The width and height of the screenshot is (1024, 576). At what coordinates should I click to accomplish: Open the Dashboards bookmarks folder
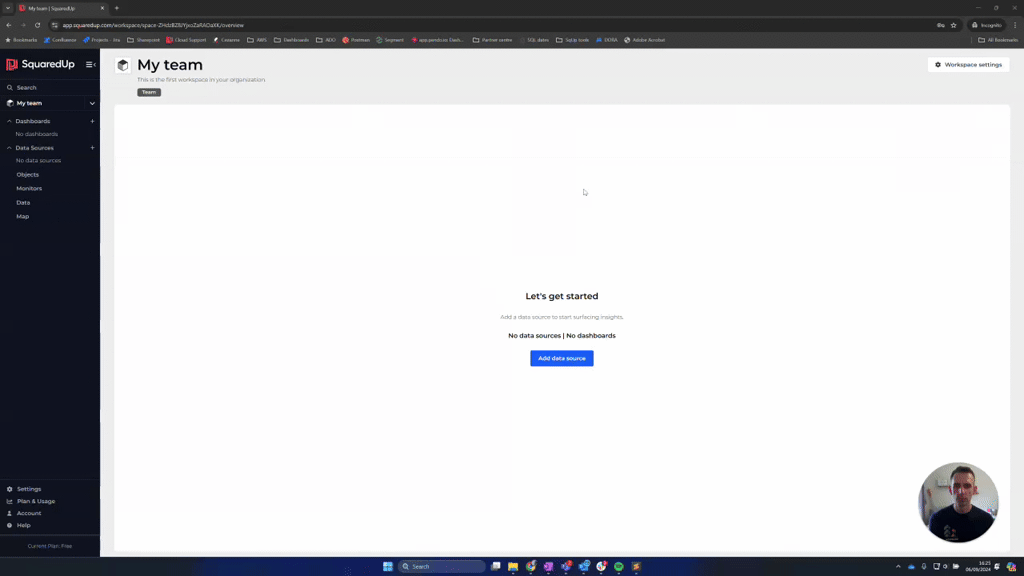pos(291,40)
